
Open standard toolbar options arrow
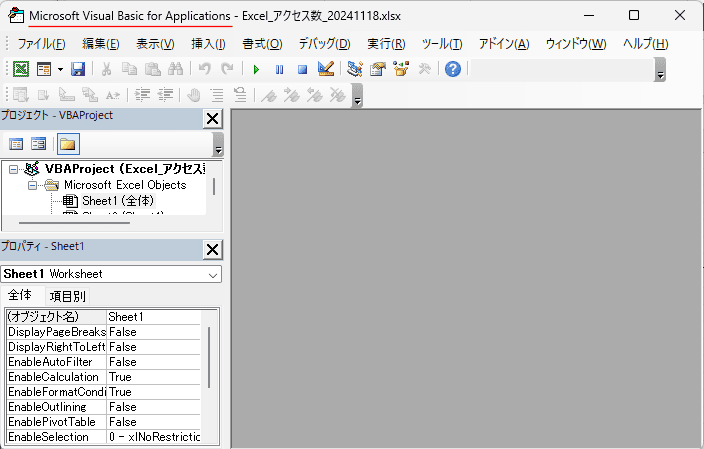tap(660, 70)
